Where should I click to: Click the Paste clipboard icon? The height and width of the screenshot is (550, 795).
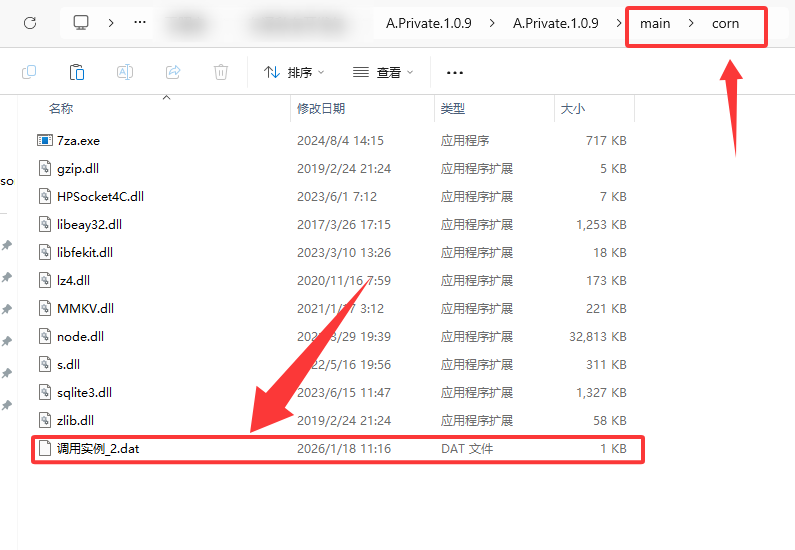[x=77, y=72]
